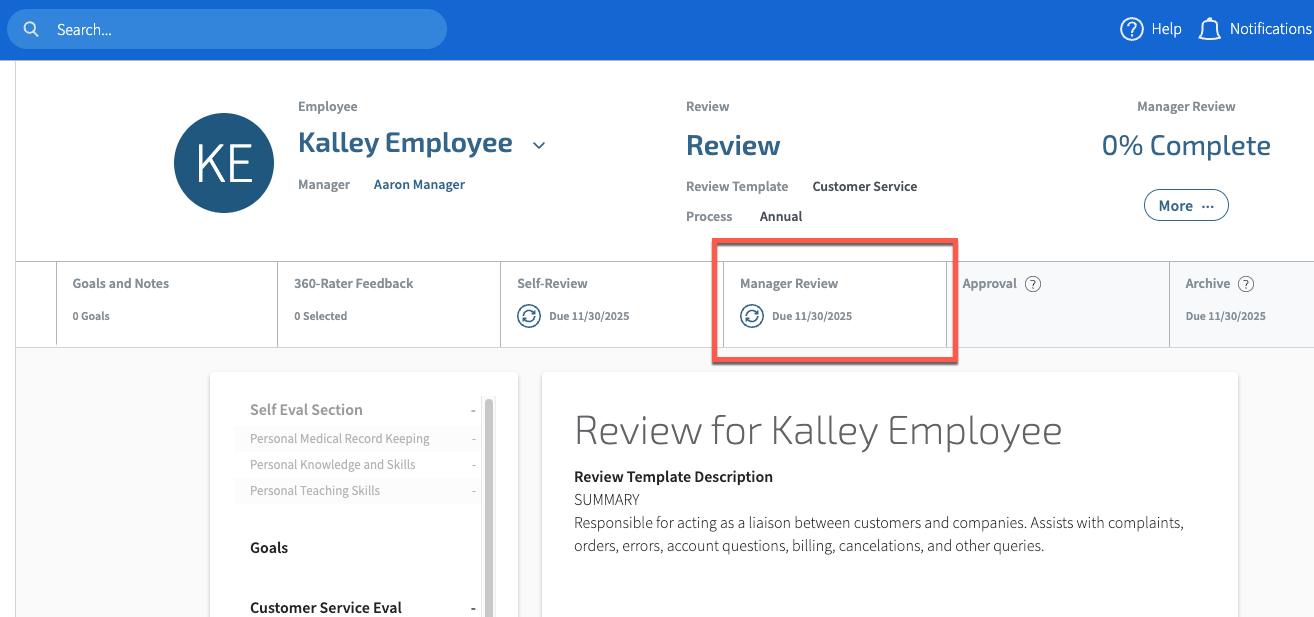The image size is (1314, 617).
Task: Click the SUMMARY text line
Action: 607,500
